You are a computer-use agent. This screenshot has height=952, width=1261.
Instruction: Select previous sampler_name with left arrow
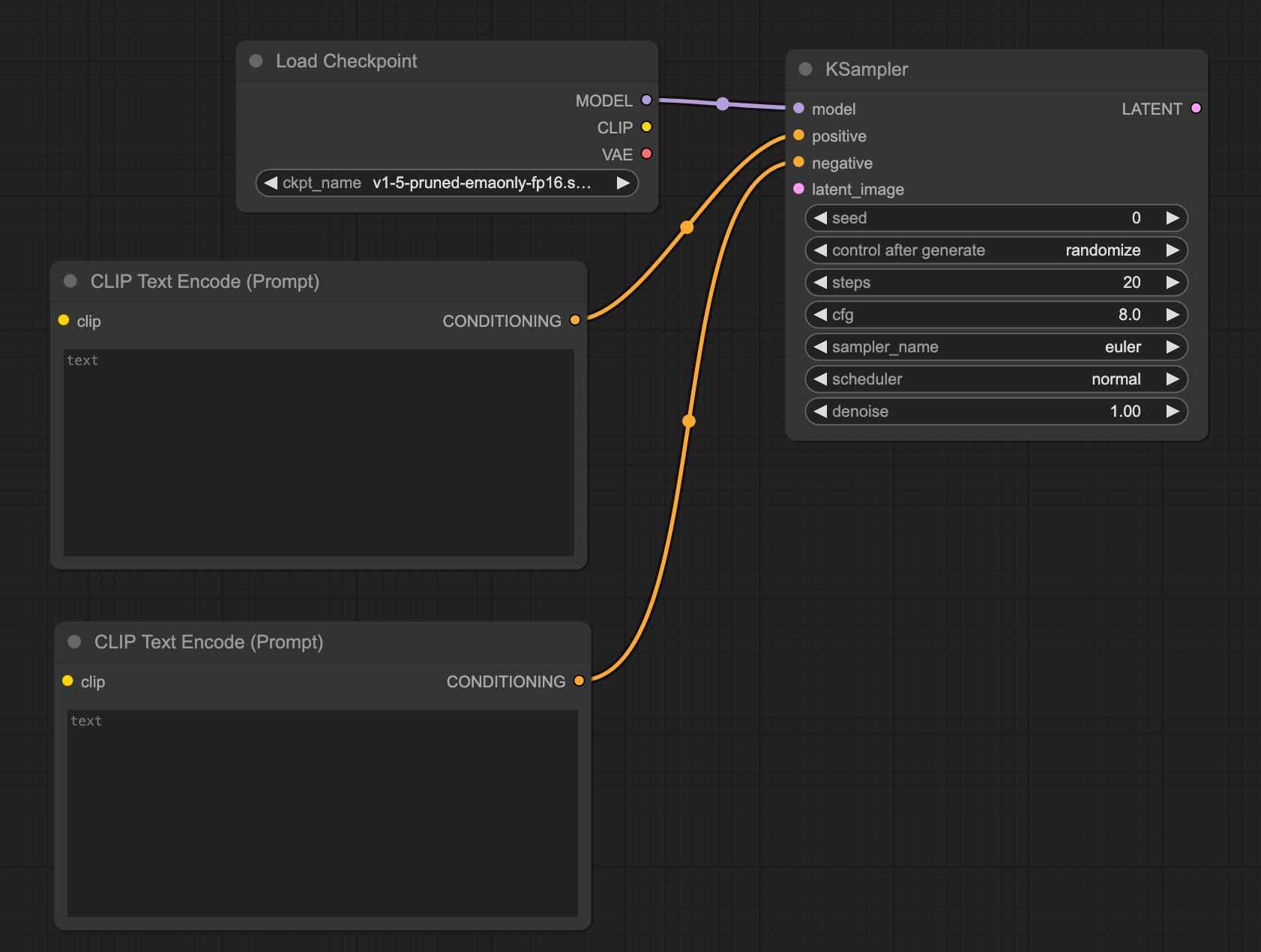click(820, 347)
